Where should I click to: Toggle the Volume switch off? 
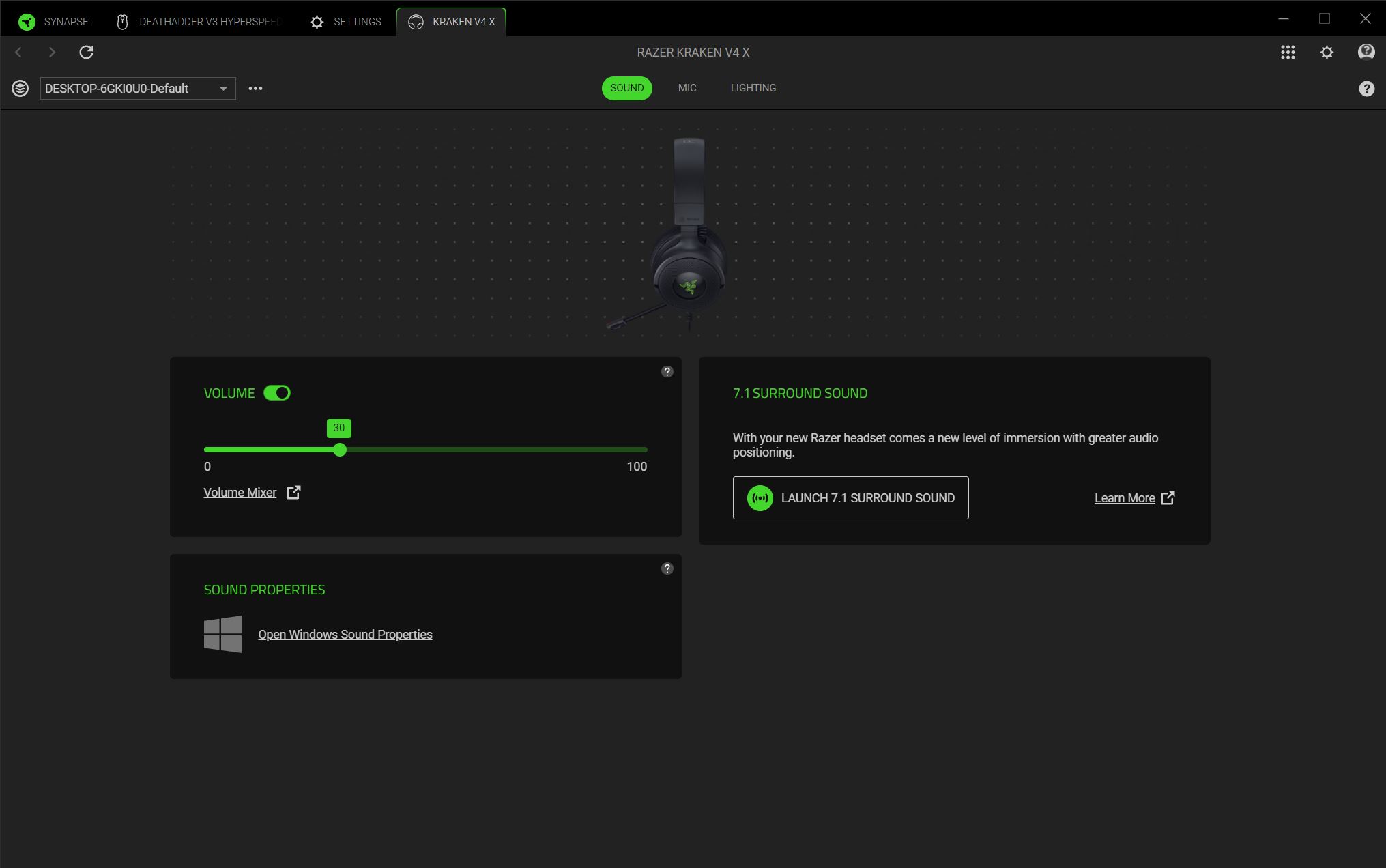coord(277,393)
